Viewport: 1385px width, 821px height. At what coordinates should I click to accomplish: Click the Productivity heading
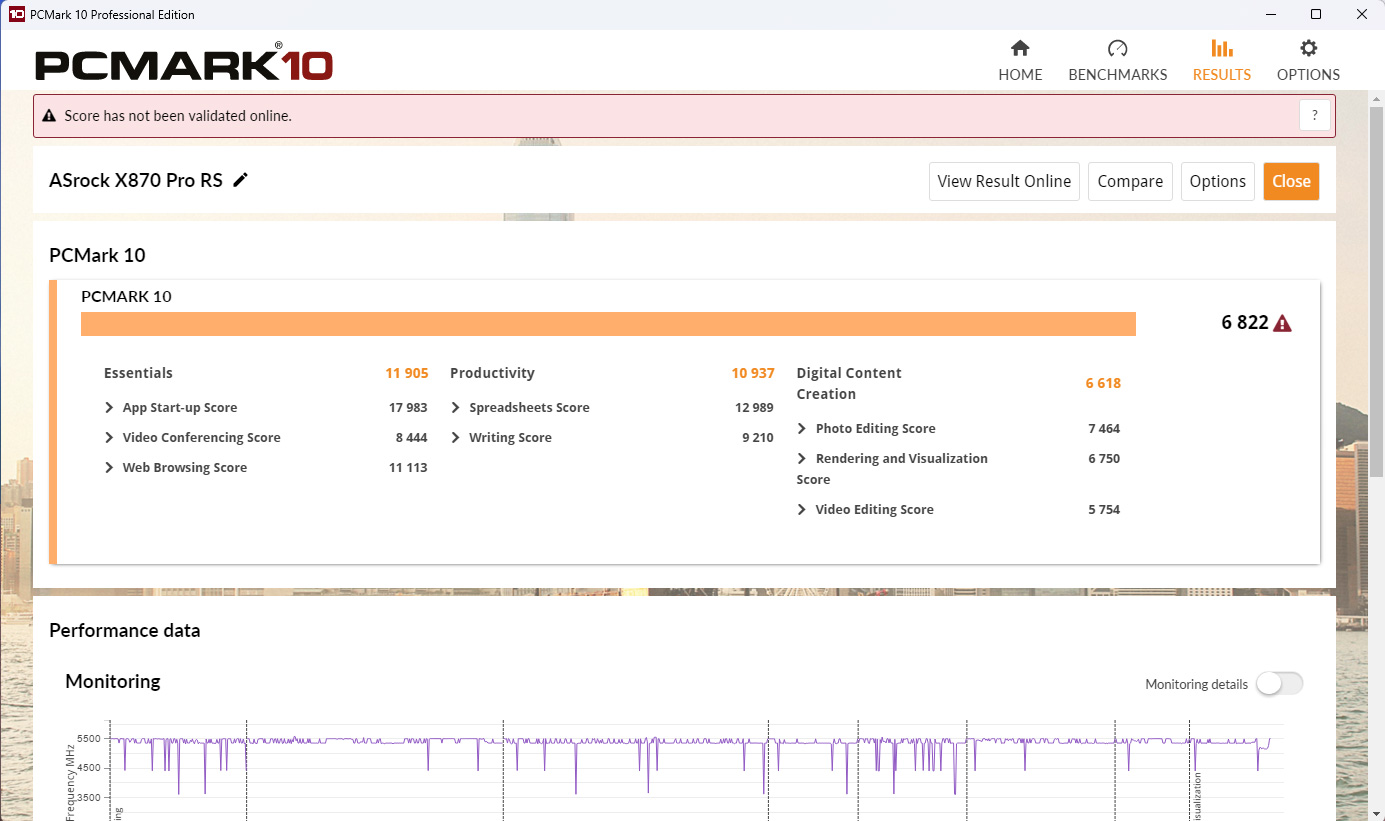(x=492, y=373)
